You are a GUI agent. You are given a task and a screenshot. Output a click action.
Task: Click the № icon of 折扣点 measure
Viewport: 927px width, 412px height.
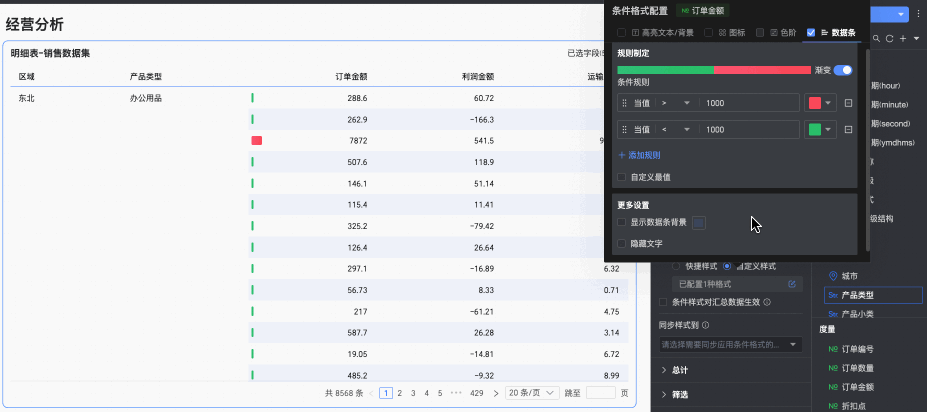pyautogui.click(x=833, y=406)
